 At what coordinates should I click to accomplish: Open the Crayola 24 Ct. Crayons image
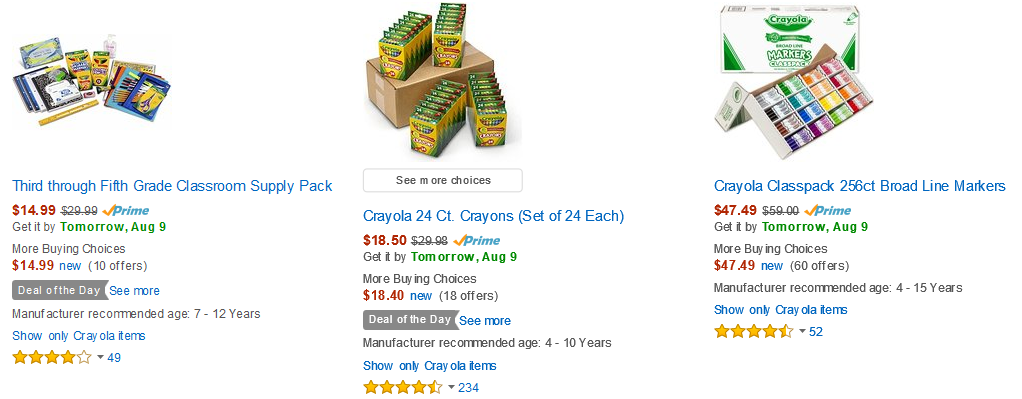pos(443,81)
